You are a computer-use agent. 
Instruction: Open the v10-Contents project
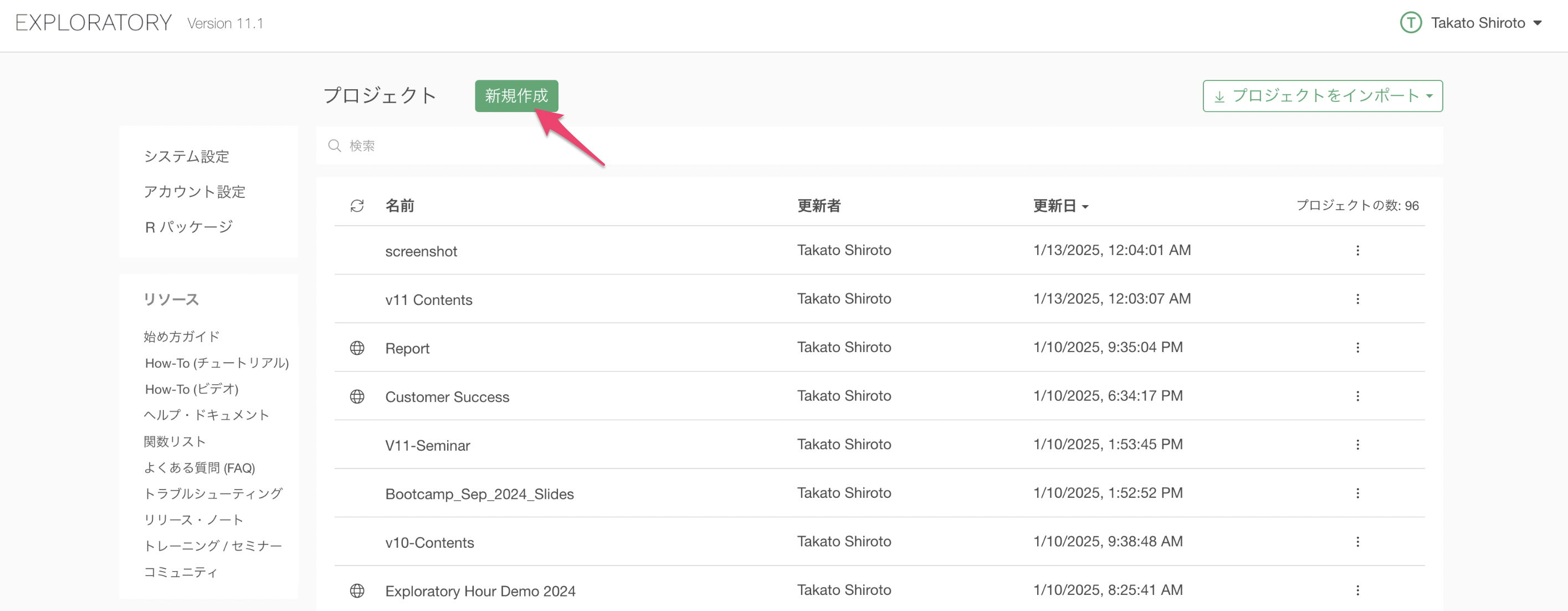click(430, 543)
